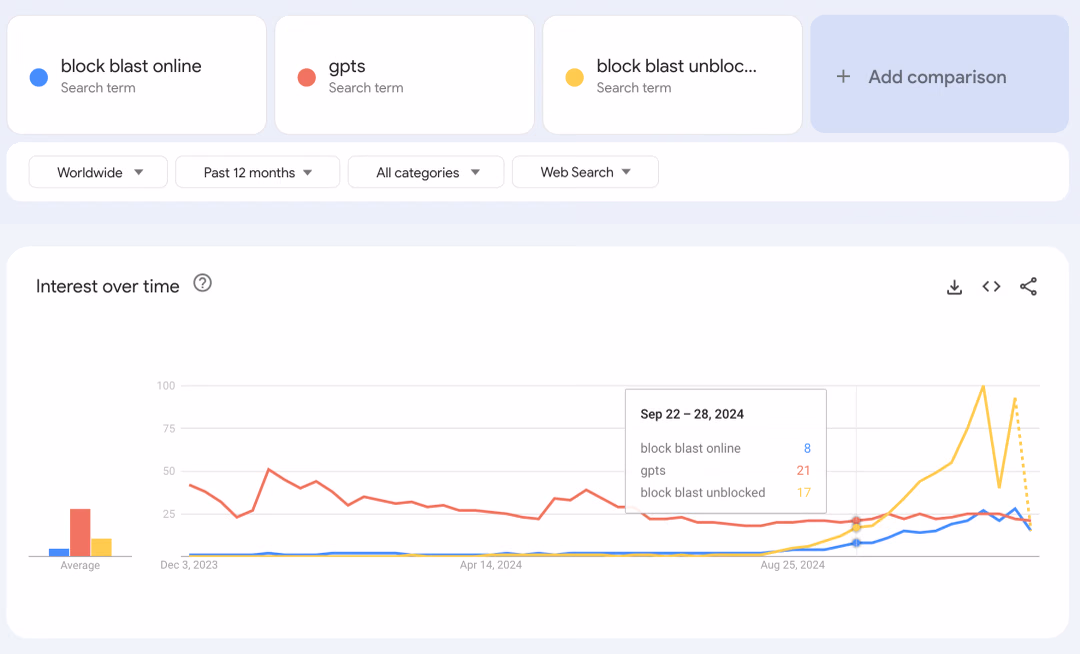Open the Past 12 months time range dropdown
The width and height of the screenshot is (1080, 654).
coord(258,172)
